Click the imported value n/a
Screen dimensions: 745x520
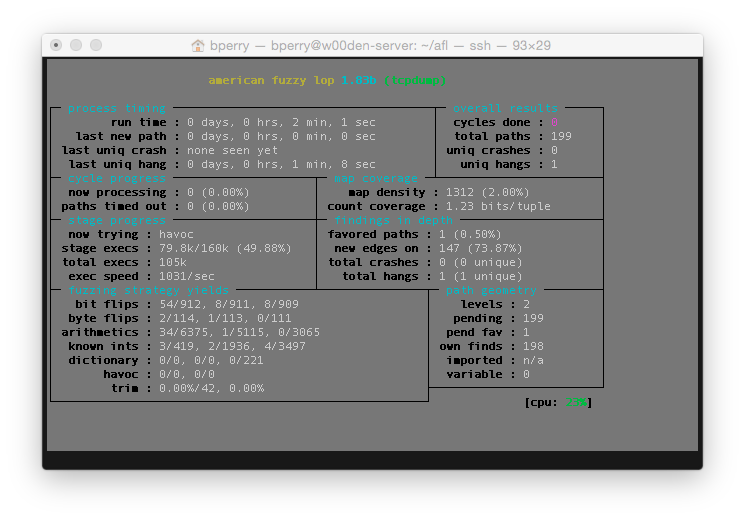click(x=533, y=360)
